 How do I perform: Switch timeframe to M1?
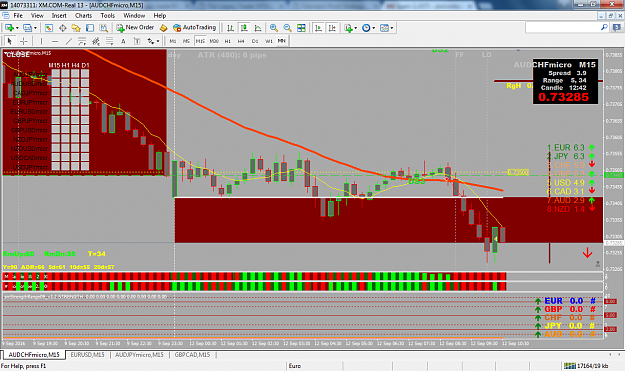pyautogui.click(x=173, y=41)
